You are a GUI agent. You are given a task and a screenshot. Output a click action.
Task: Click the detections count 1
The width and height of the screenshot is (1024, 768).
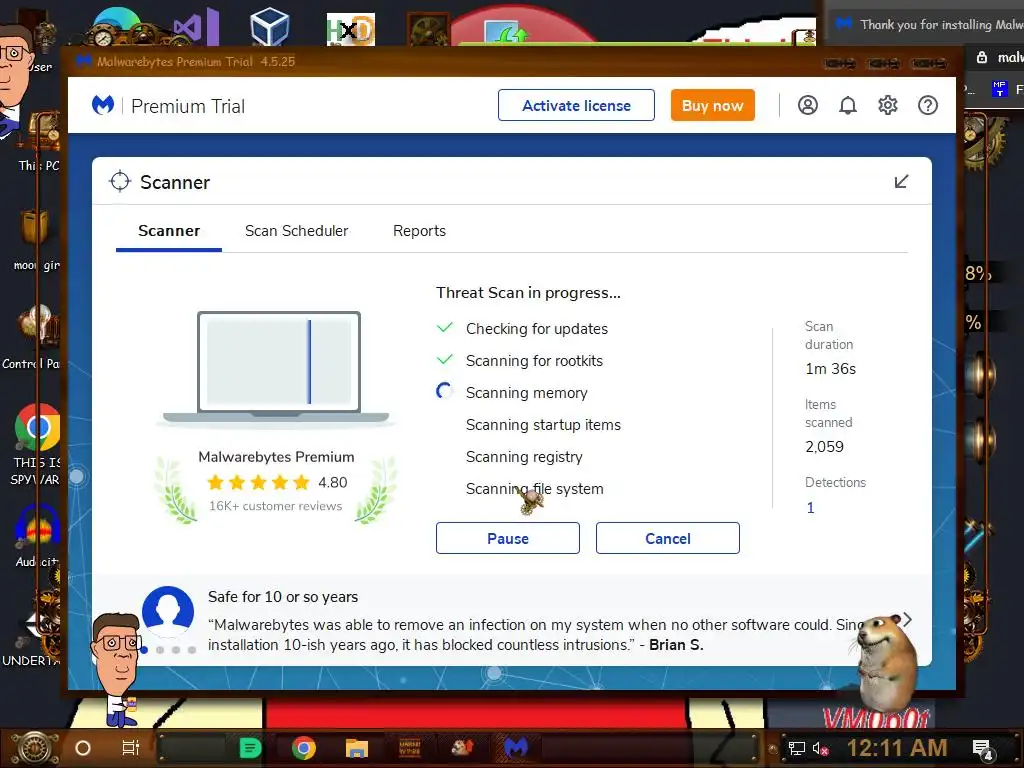tap(810, 508)
